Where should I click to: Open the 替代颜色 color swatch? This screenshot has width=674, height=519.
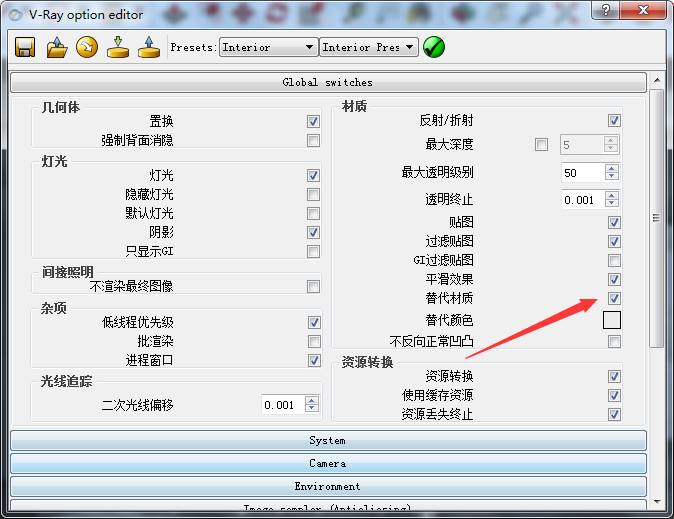pos(612,321)
